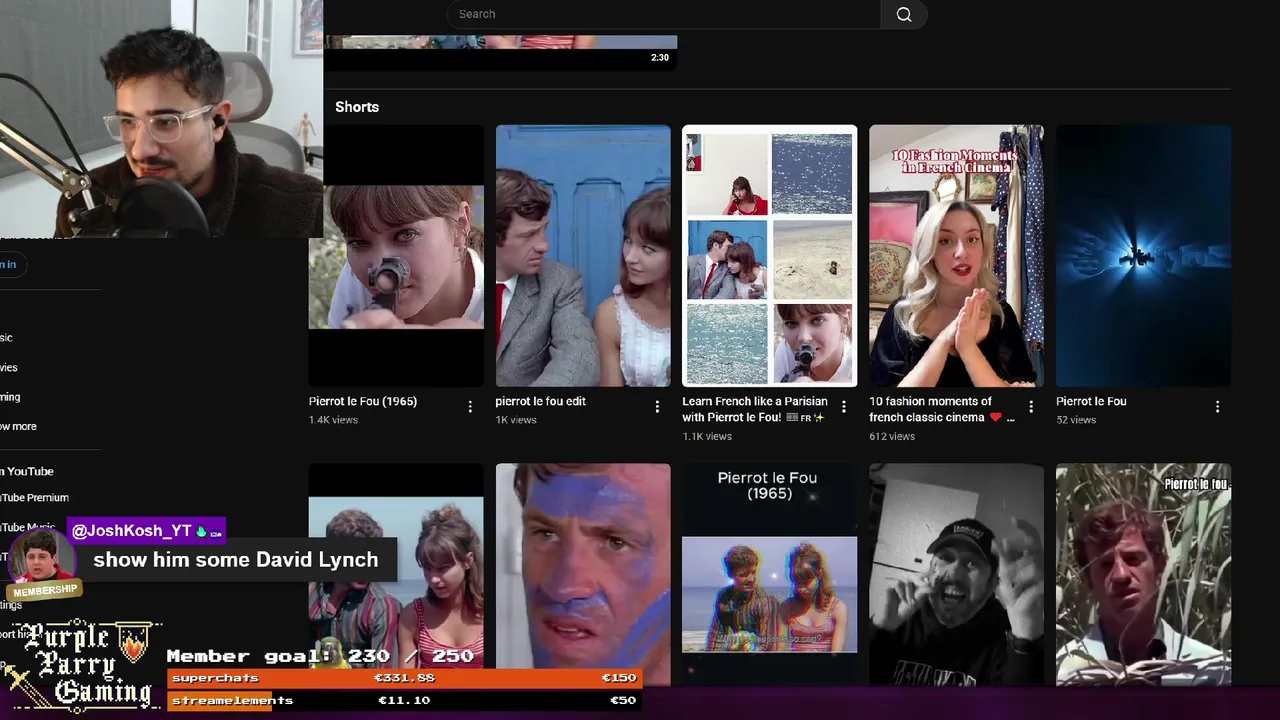The height and width of the screenshot is (720, 1280).
Task: Click the MEMBERSHIP badge under the avatar
Action: coord(45,591)
